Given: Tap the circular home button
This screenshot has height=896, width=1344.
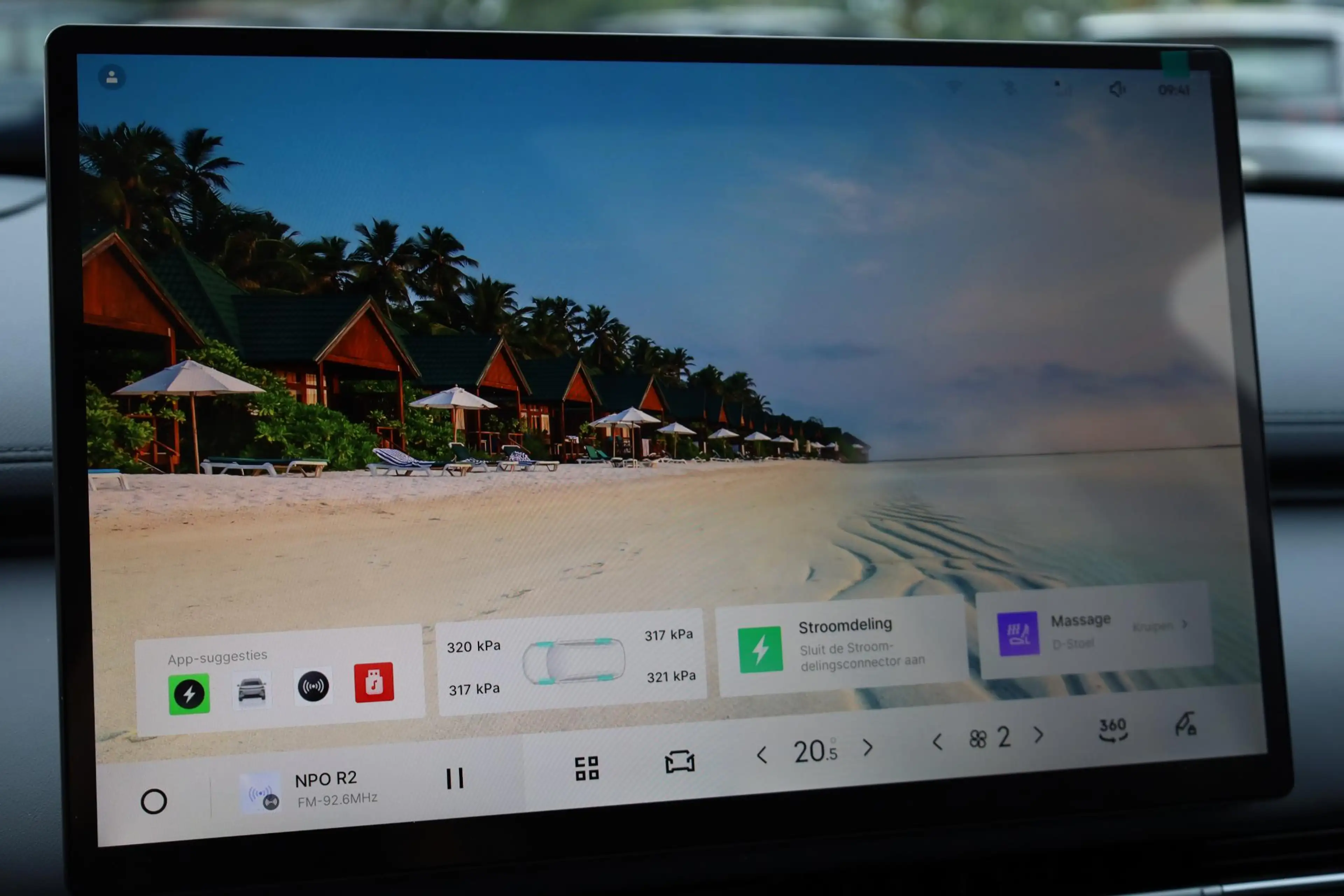Looking at the screenshot, I should [154, 801].
